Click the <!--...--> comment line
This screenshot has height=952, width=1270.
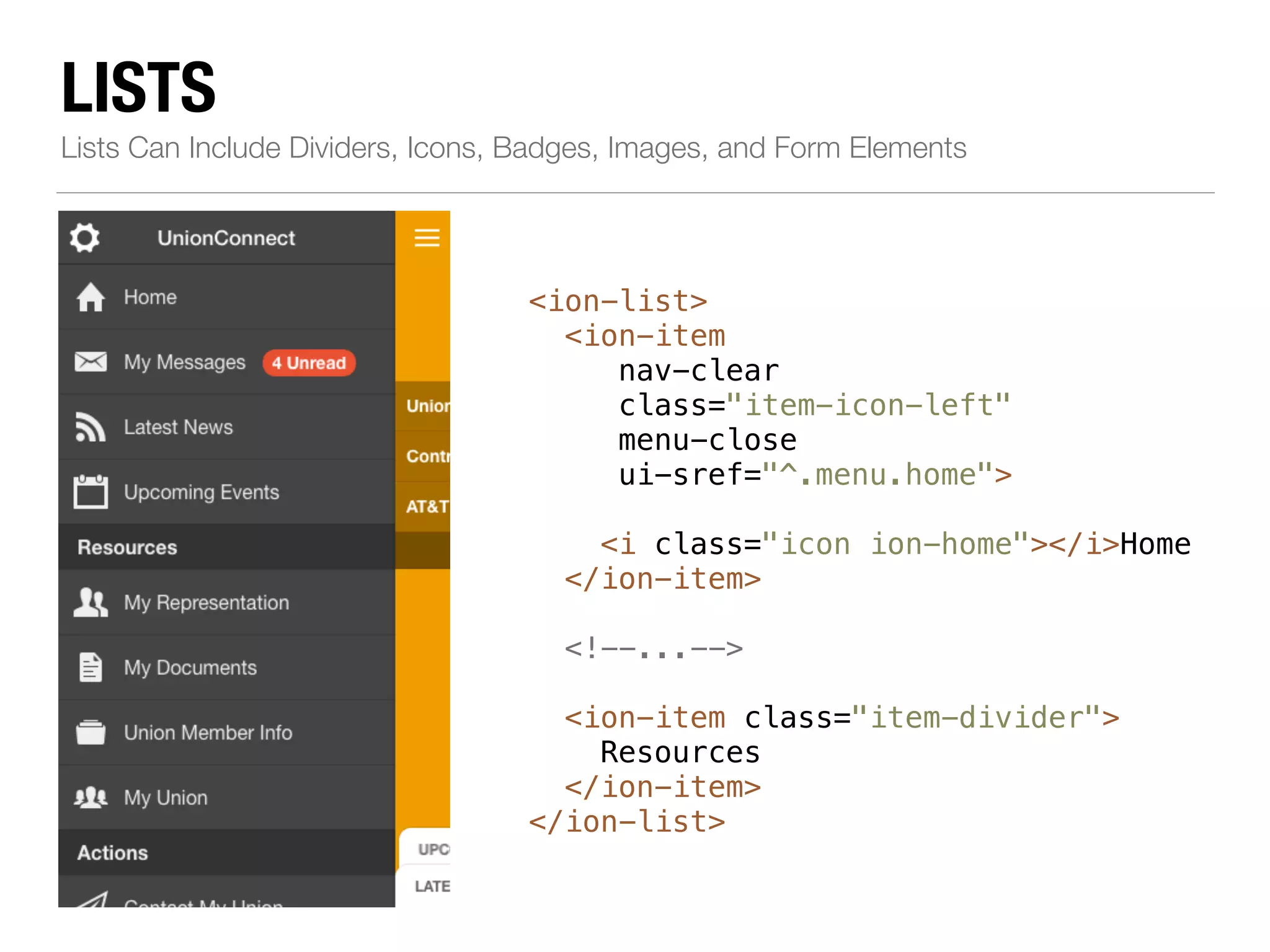click(654, 648)
